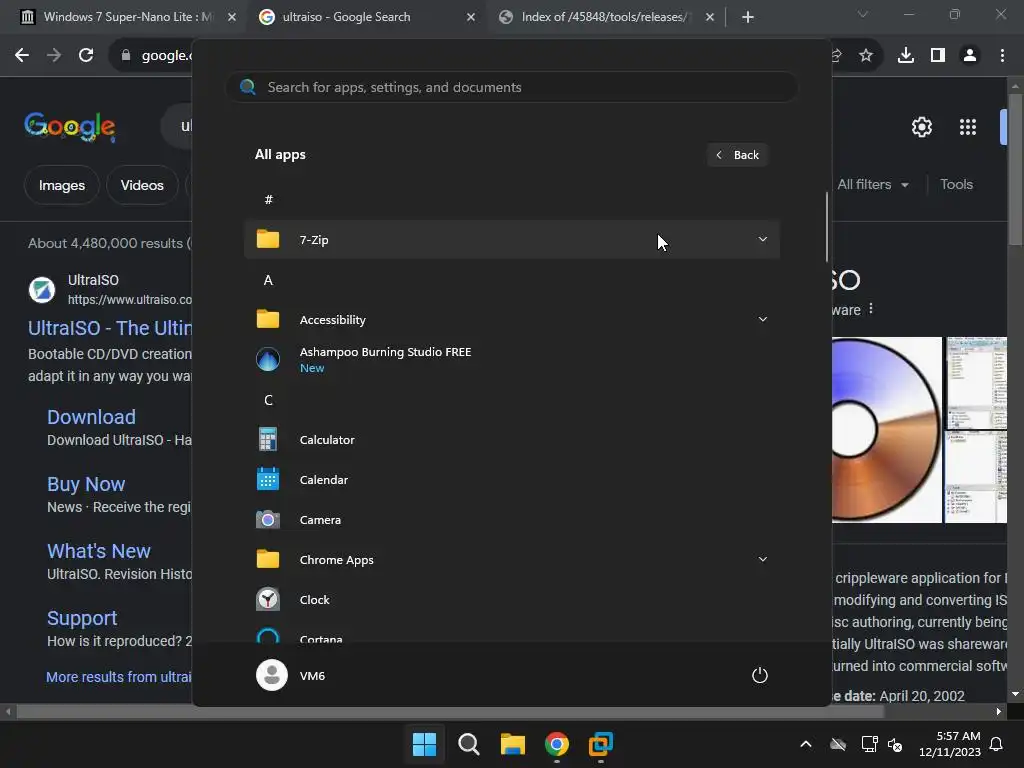Screen dimensions: 1024x768
Task: Select the Videos search filter
Action: 142,185
